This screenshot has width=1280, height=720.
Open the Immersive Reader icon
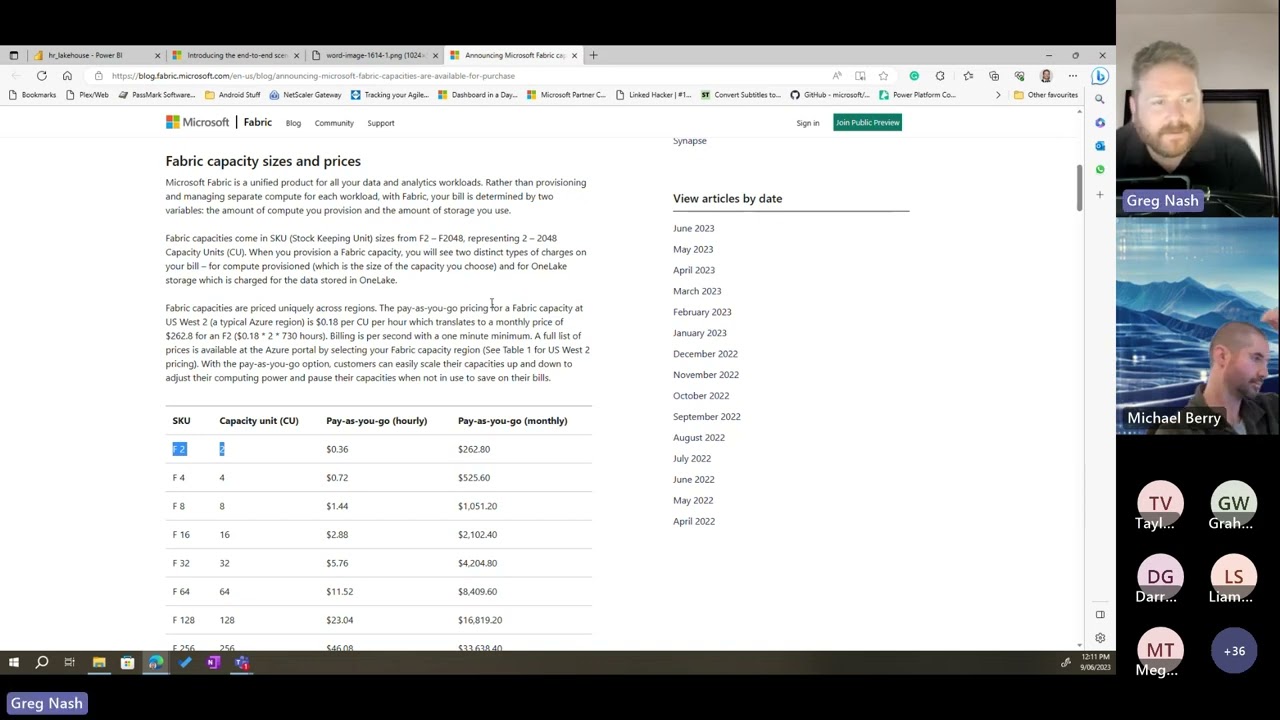(x=860, y=76)
